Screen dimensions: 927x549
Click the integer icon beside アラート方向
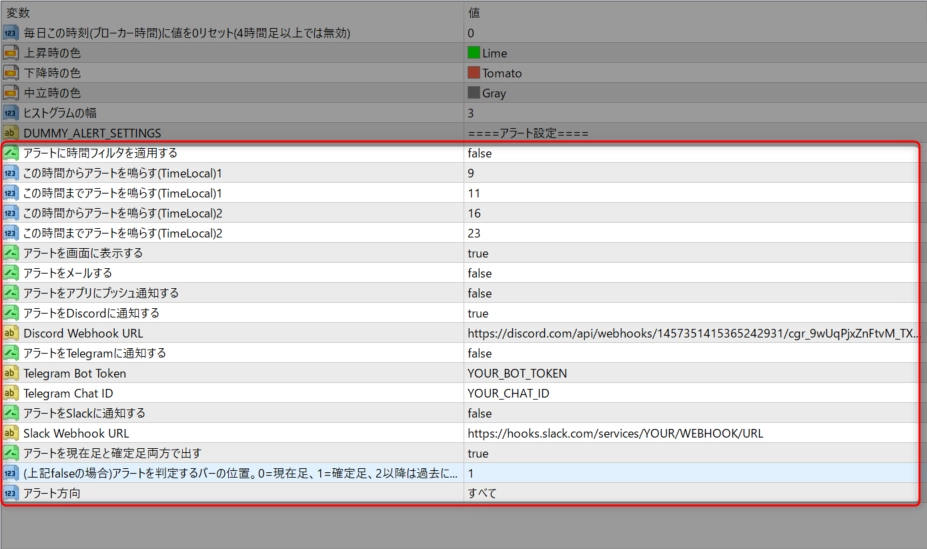click(x=11, y=493)
